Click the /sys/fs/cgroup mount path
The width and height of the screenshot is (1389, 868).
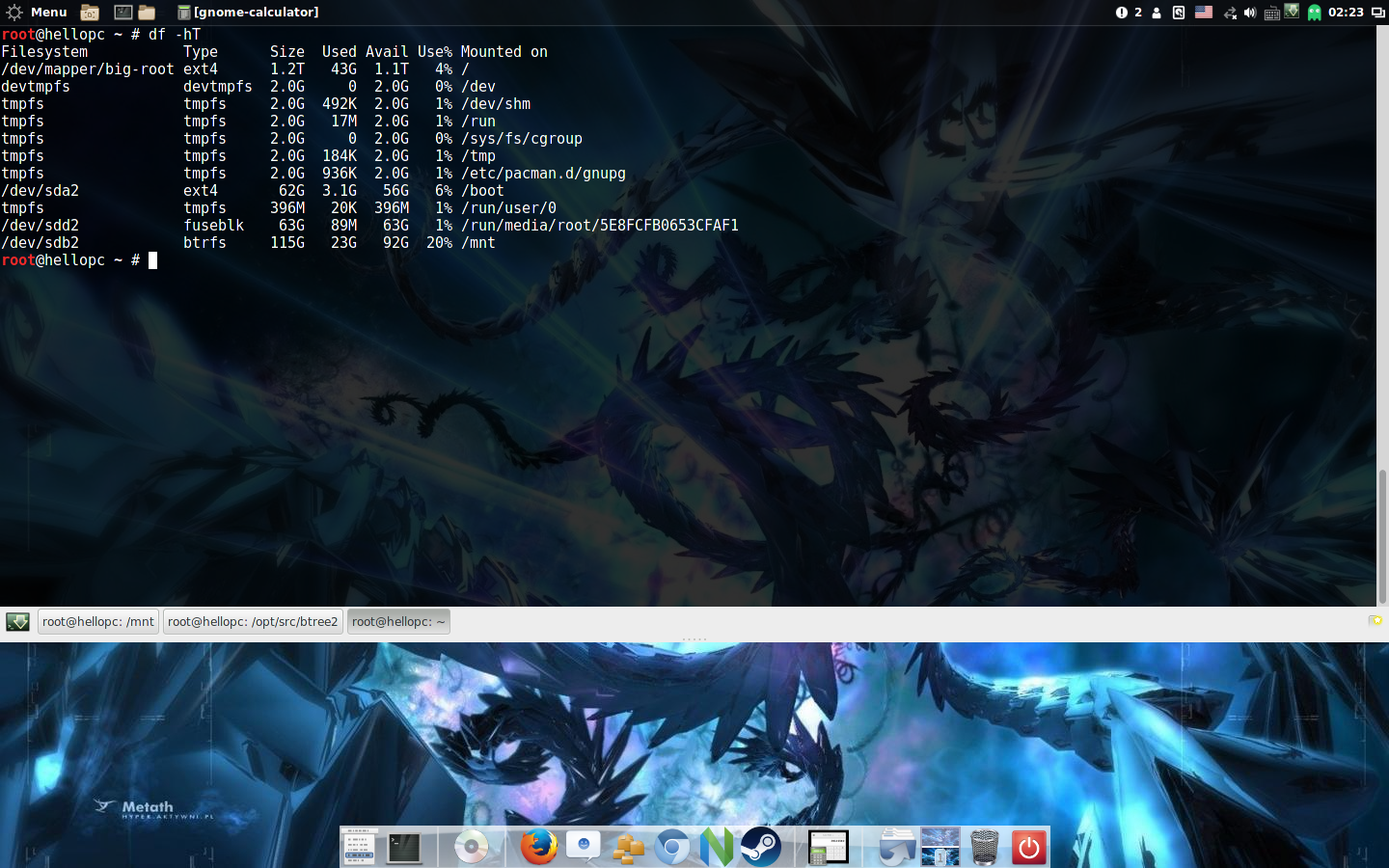pyautogui.click(x=522, y=139)
